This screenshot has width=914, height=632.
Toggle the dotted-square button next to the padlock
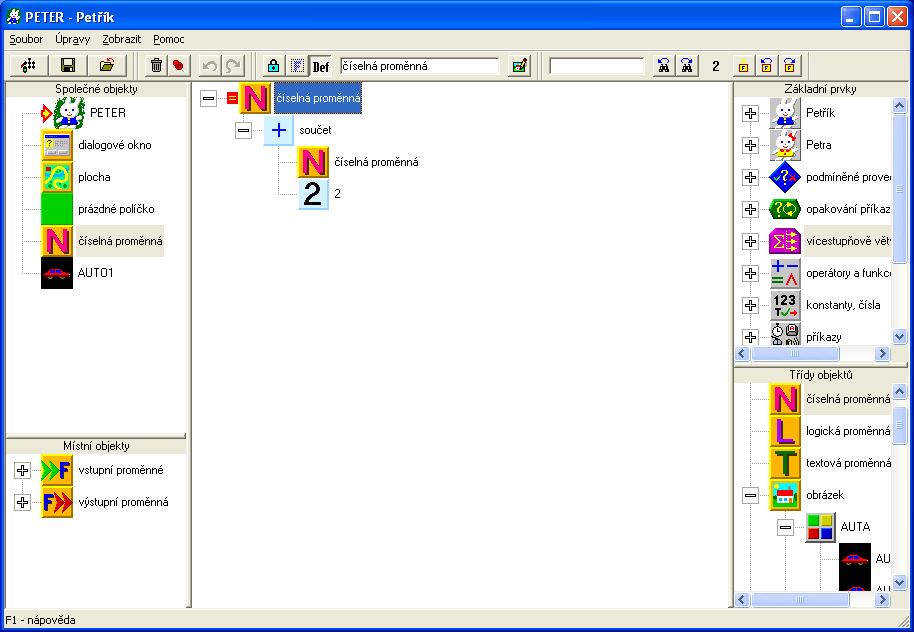[x=297, y=66]
